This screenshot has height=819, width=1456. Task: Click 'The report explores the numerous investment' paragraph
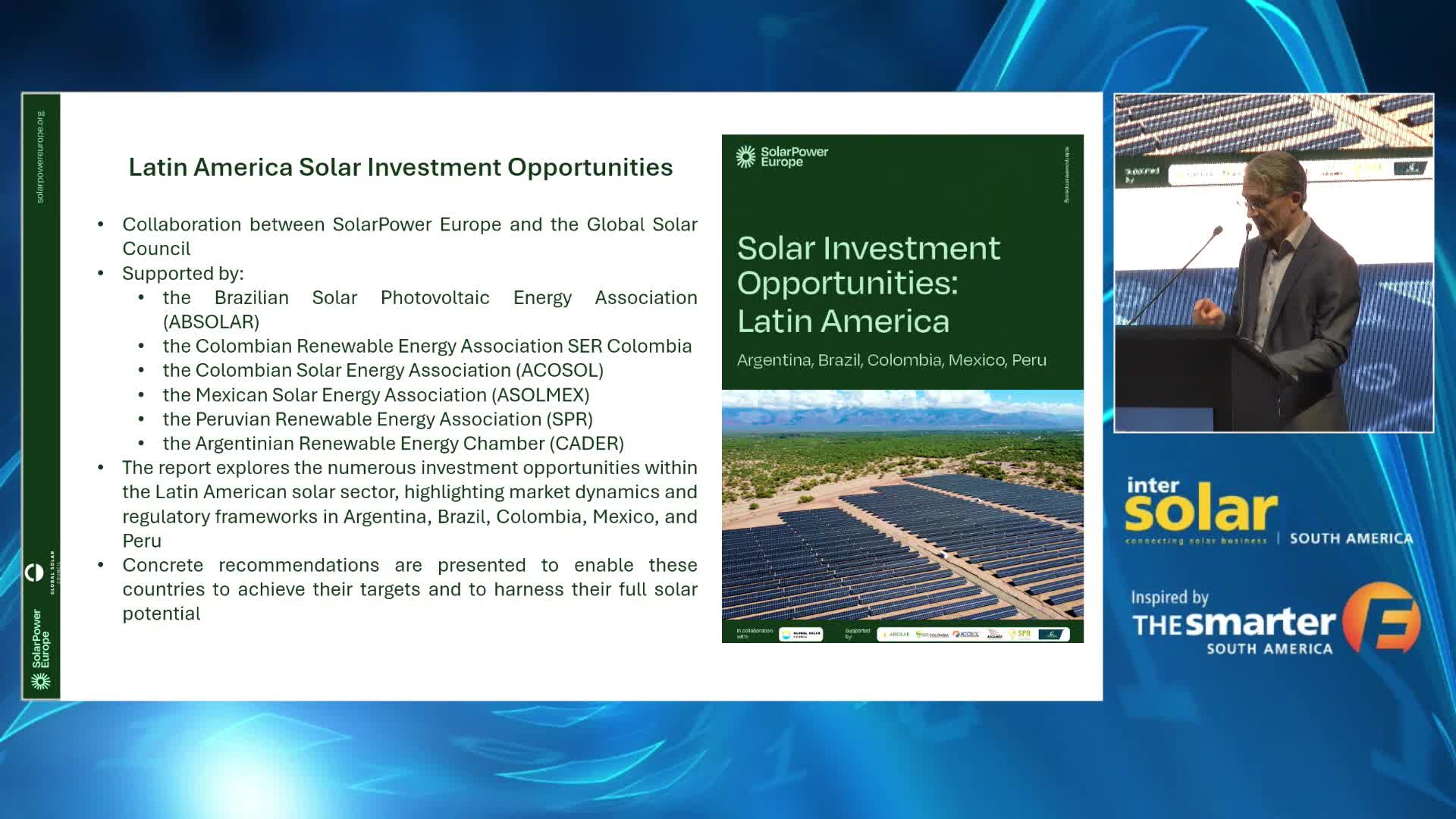[409, 504]
